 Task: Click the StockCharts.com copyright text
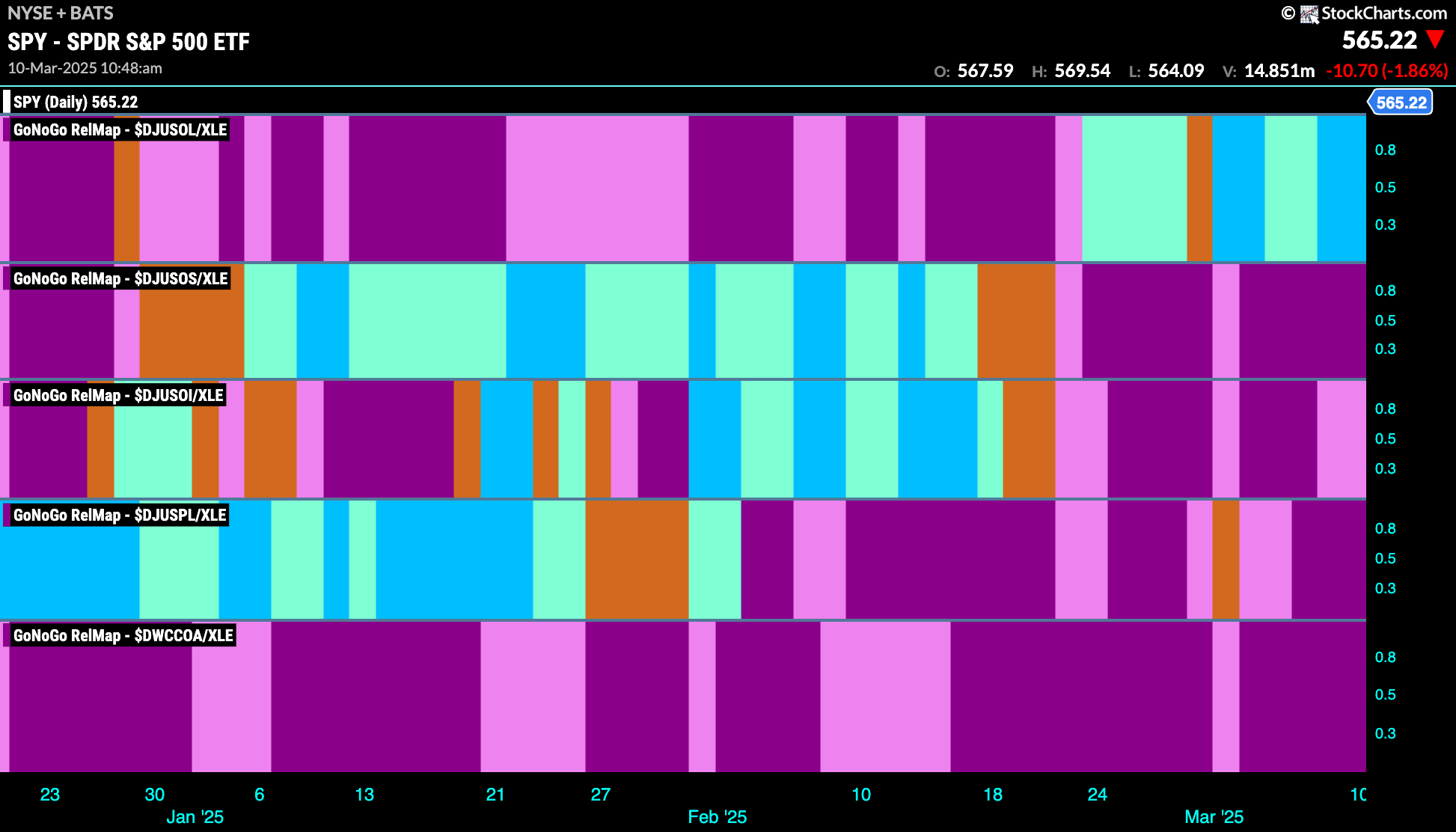coord(1384,13)
